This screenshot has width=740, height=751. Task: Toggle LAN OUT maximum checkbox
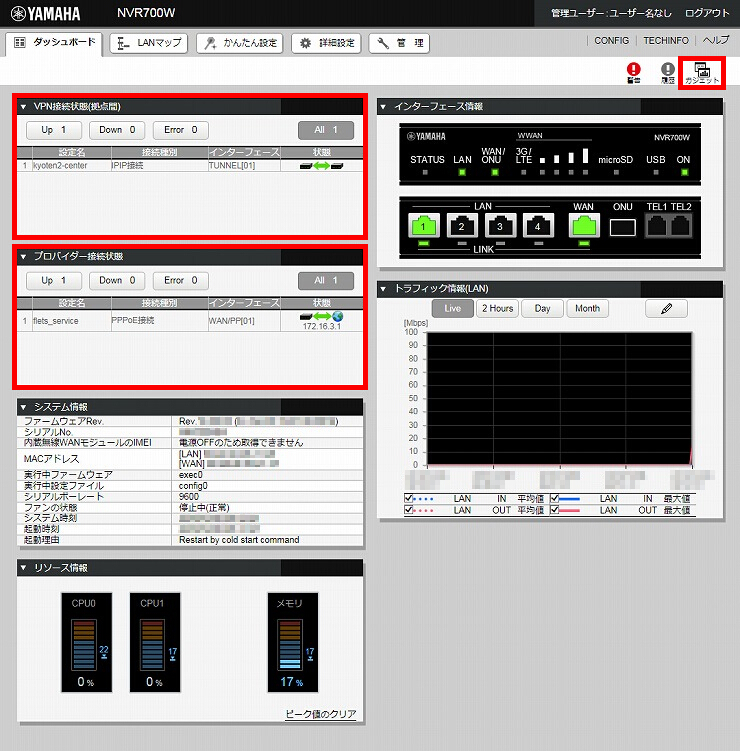click(554, 510)
